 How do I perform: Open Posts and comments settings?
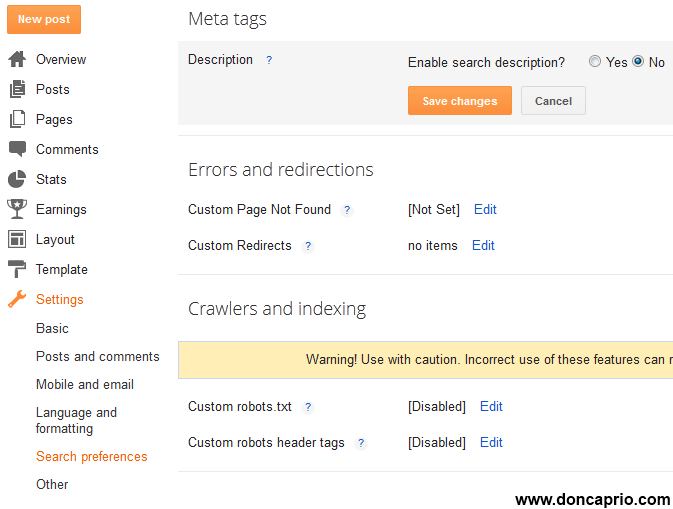(x=97, y=356)
